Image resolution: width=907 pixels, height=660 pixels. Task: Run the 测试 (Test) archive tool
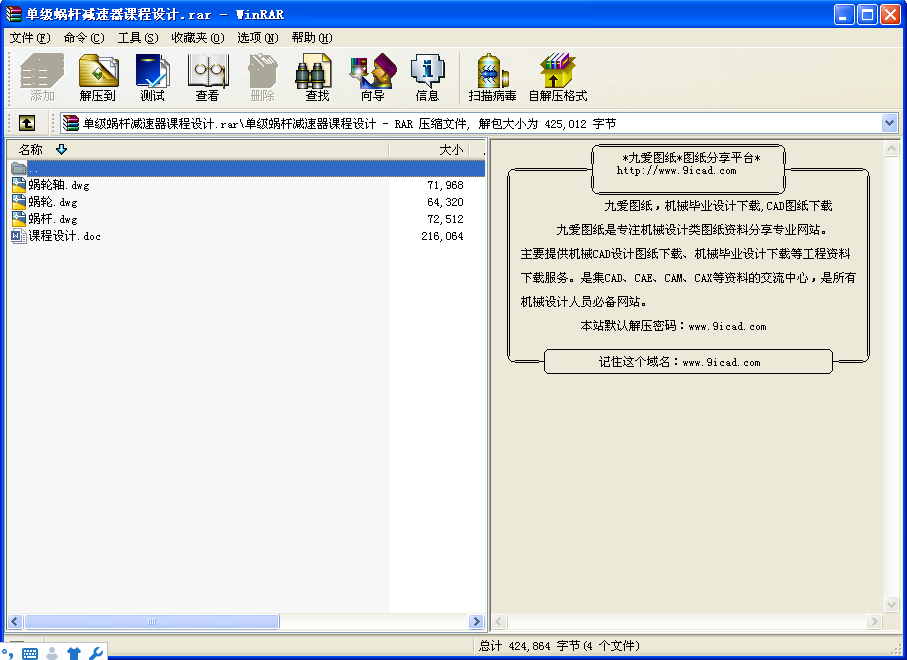153,78
